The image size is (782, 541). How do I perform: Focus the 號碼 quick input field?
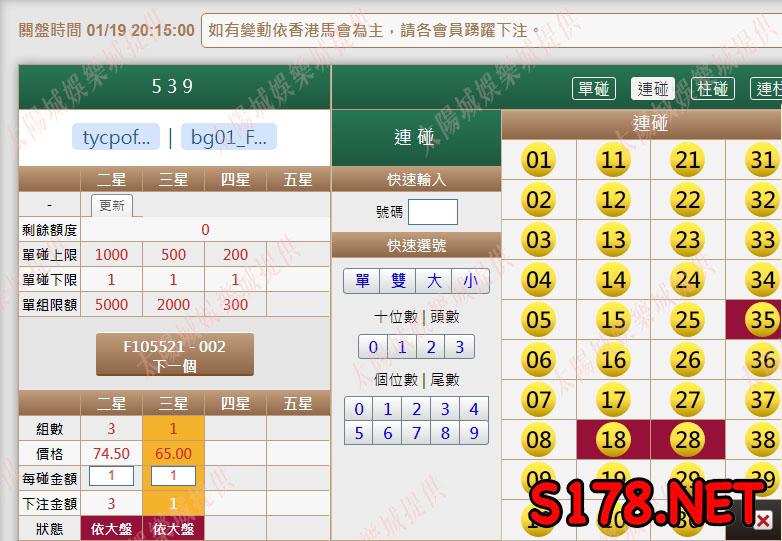[x=433, y=212]
